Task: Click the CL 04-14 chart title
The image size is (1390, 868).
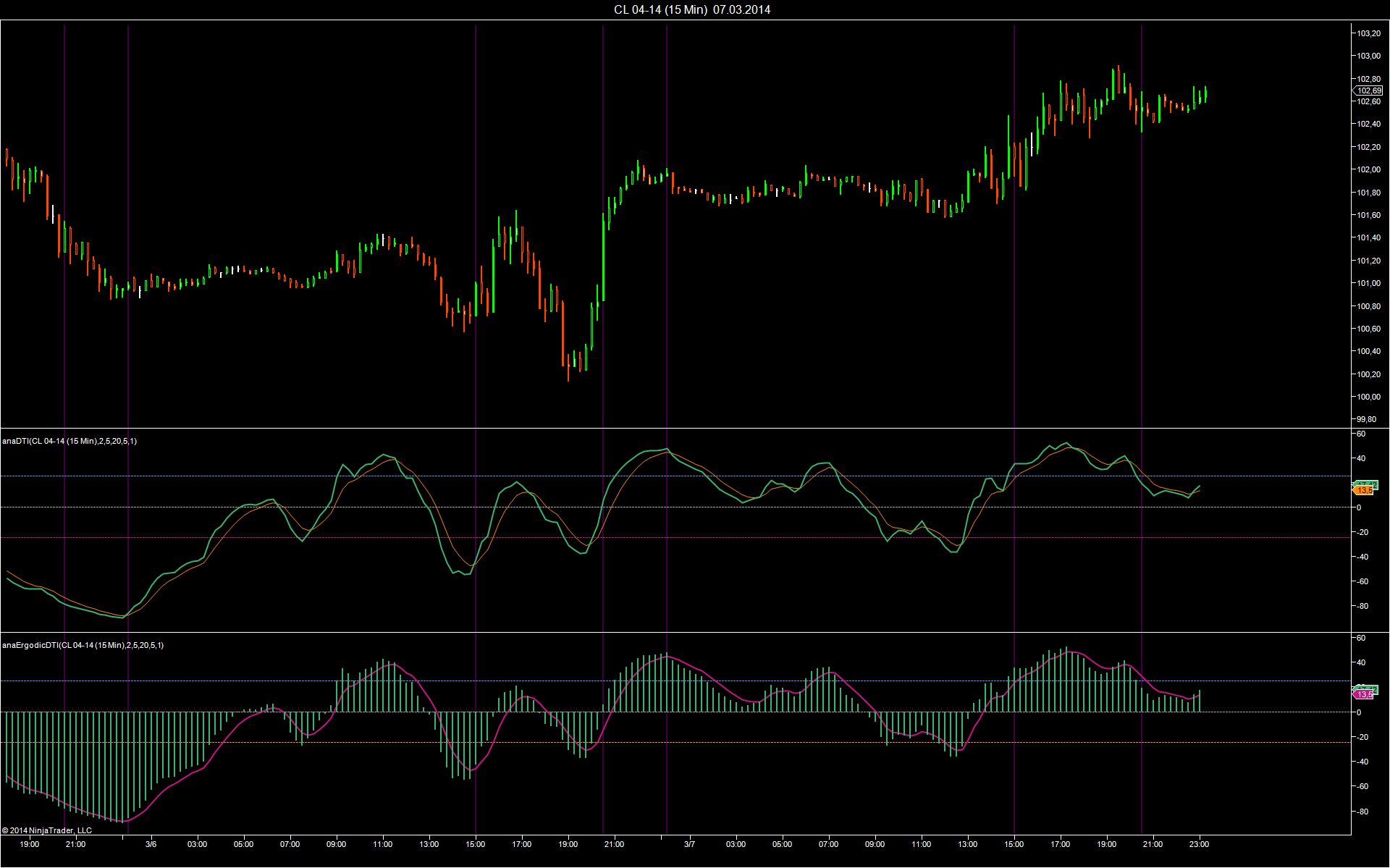Action: coord(691,9)
